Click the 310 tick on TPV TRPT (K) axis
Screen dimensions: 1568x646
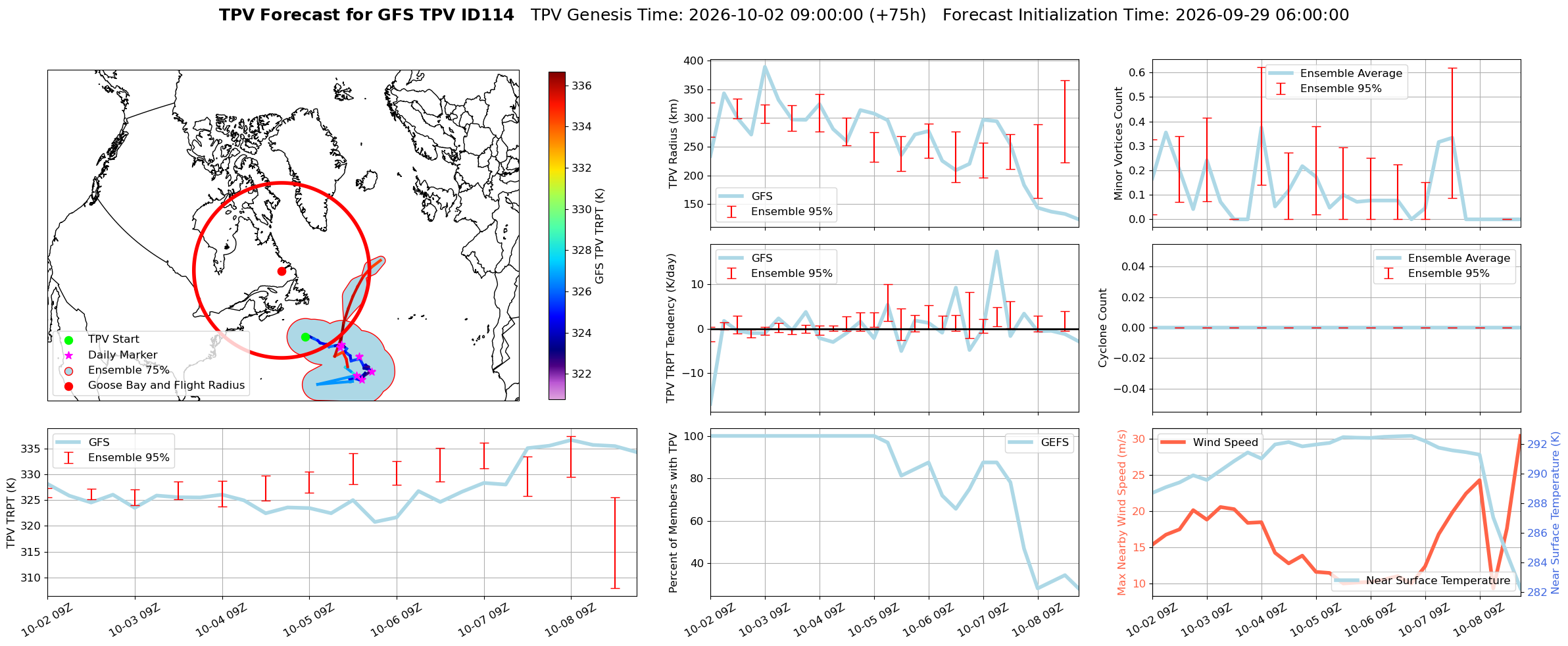pyautogui.click(x=31, y=578)
